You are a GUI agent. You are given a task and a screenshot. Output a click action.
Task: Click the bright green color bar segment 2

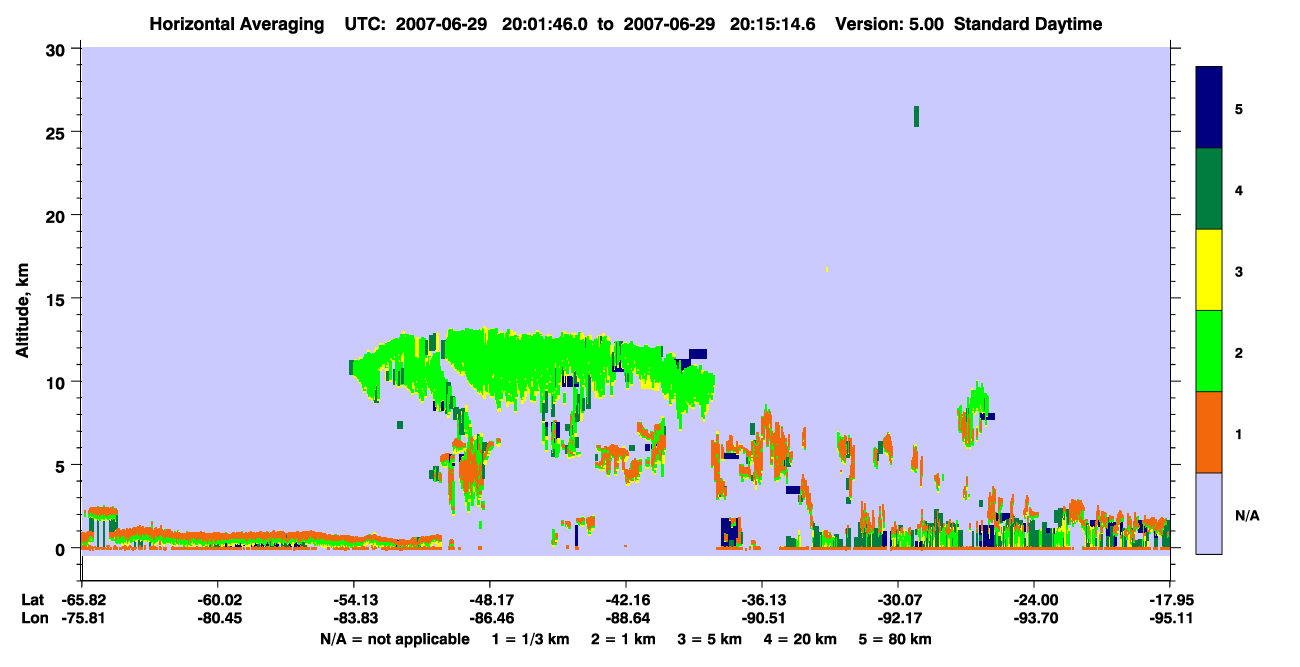click(1209, 351)
